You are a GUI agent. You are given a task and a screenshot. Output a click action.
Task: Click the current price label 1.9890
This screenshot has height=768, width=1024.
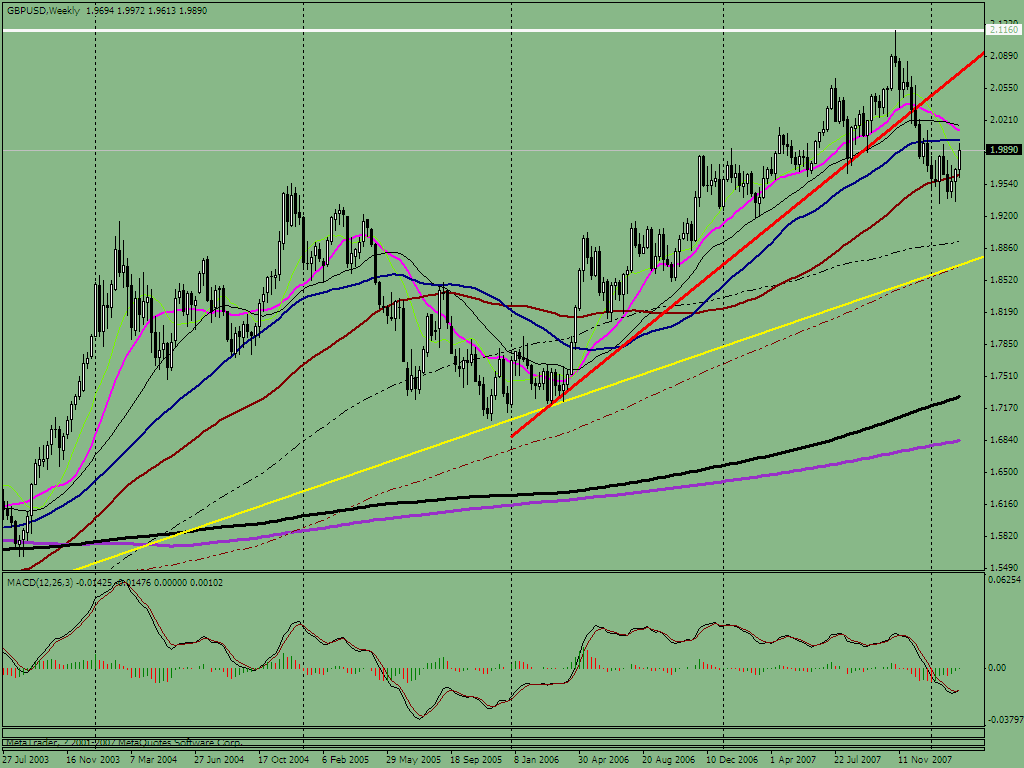1003,150
